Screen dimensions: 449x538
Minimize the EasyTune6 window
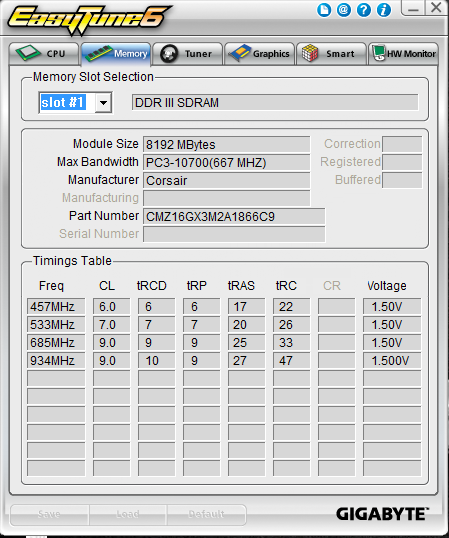coord(413,8)
